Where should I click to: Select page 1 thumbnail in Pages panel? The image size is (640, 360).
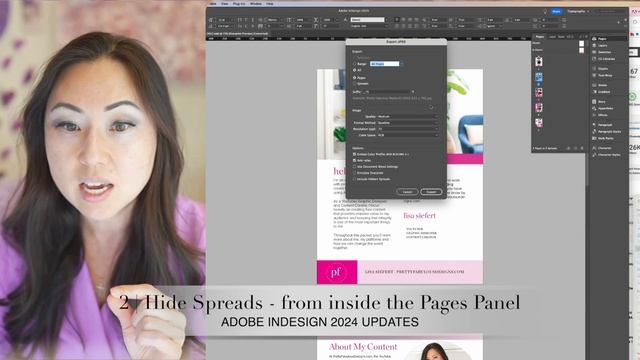point(539,61)
